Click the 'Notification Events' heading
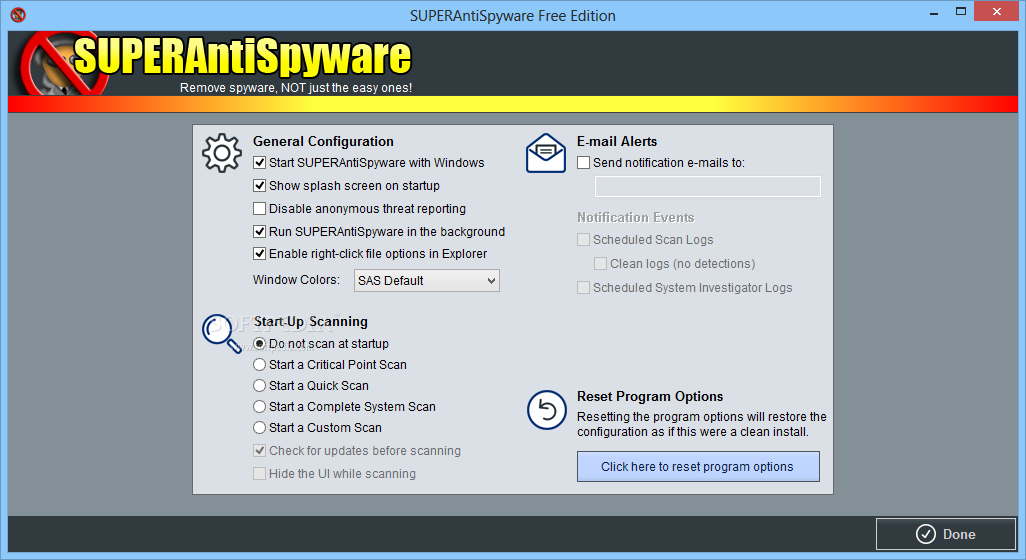The width and height of the screenshot is (1026, 560). 635,217
